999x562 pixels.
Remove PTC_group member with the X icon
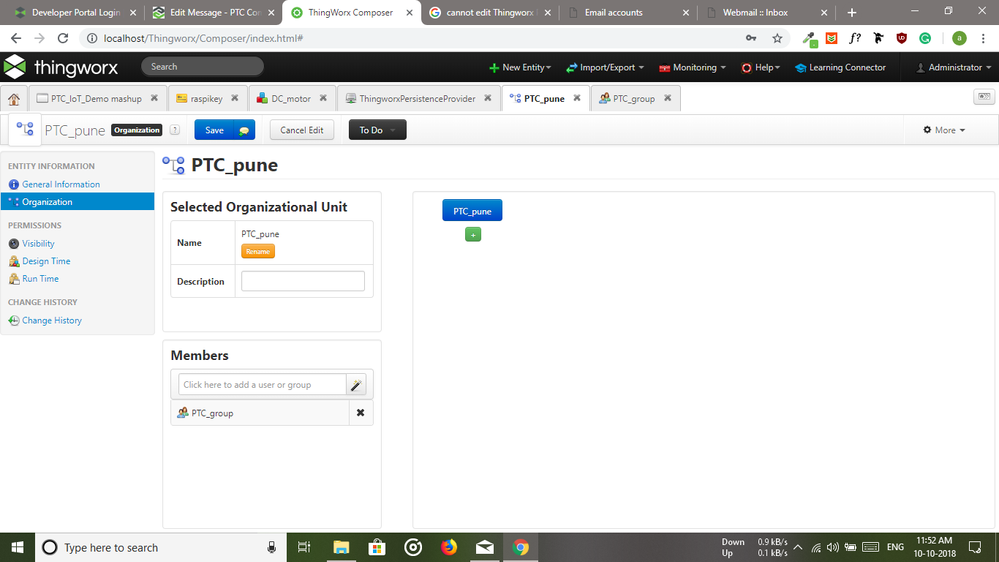(361, 413)
